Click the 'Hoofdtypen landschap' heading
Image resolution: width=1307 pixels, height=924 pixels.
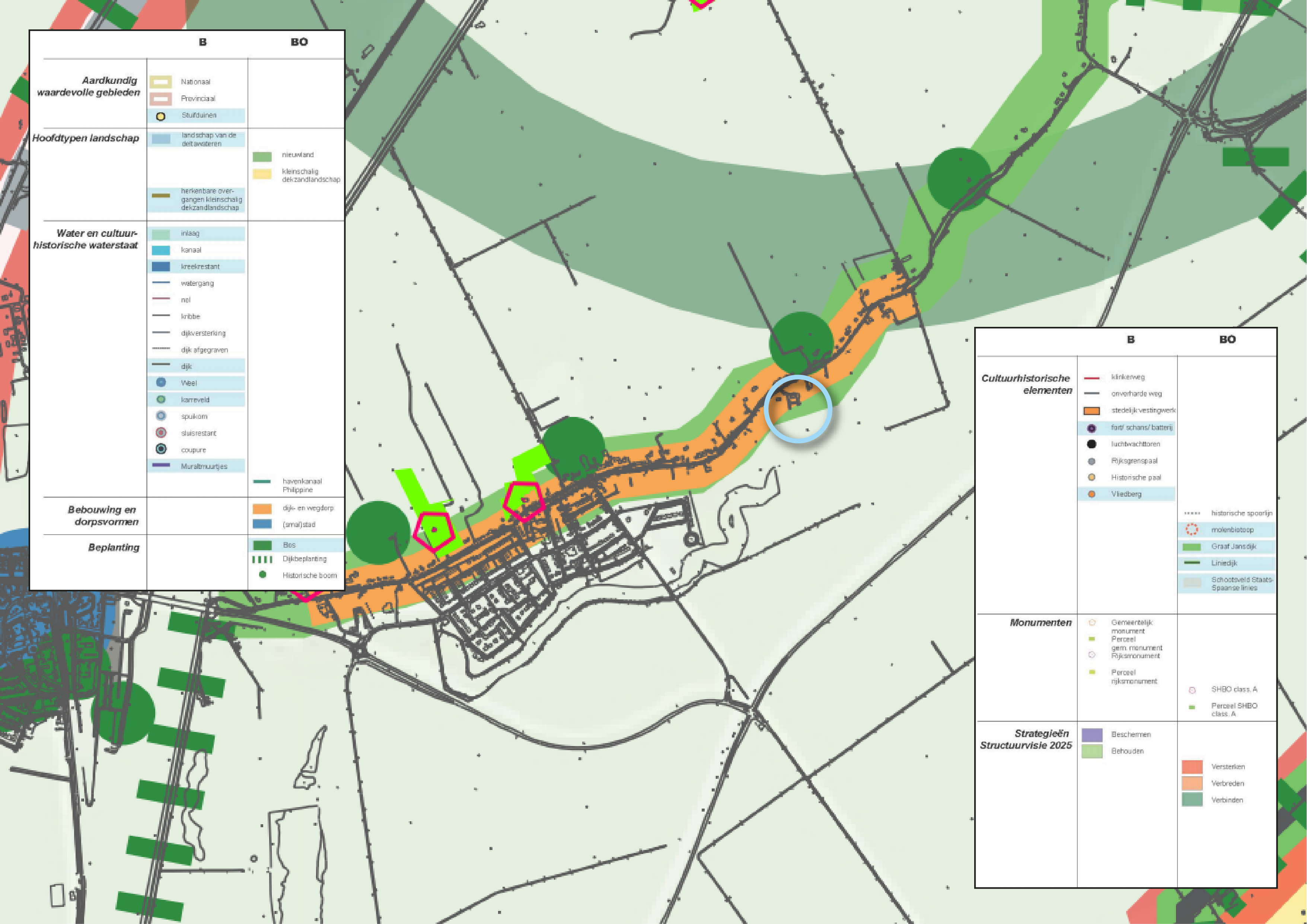[85, 138]
